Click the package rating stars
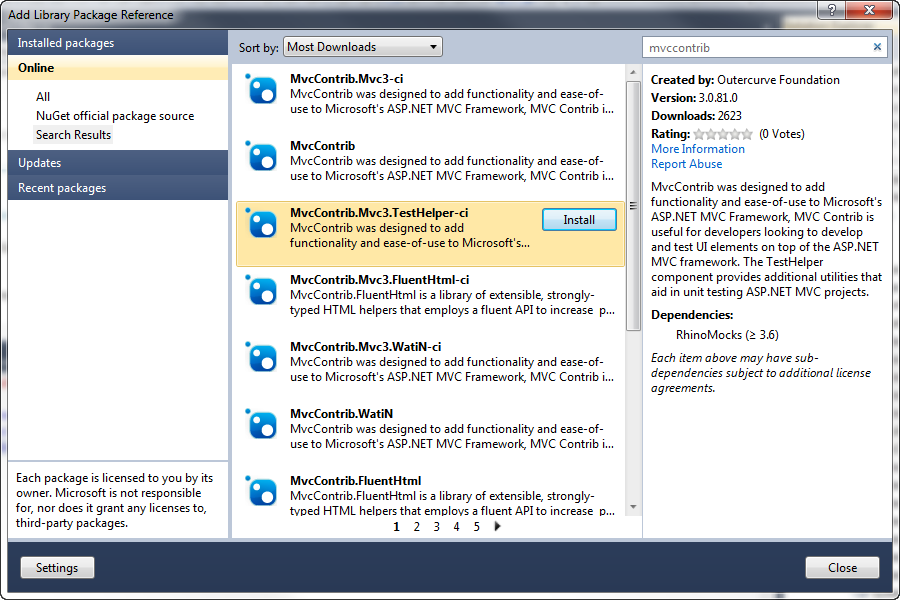900x600 pixels. click(723, 134)
